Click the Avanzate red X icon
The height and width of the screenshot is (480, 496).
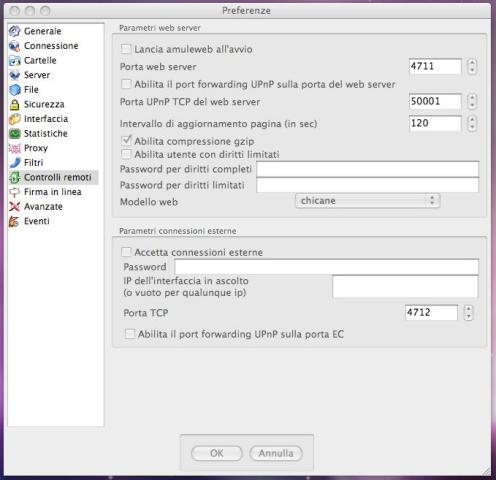tap(15, 207)
